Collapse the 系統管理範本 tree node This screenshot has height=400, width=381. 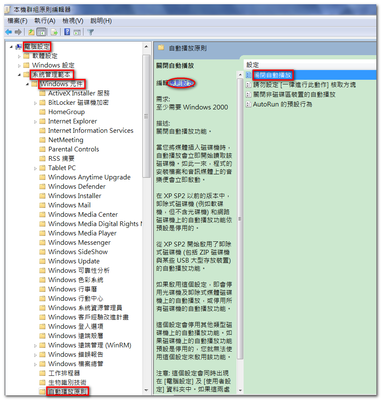click(x=19, y=75)
